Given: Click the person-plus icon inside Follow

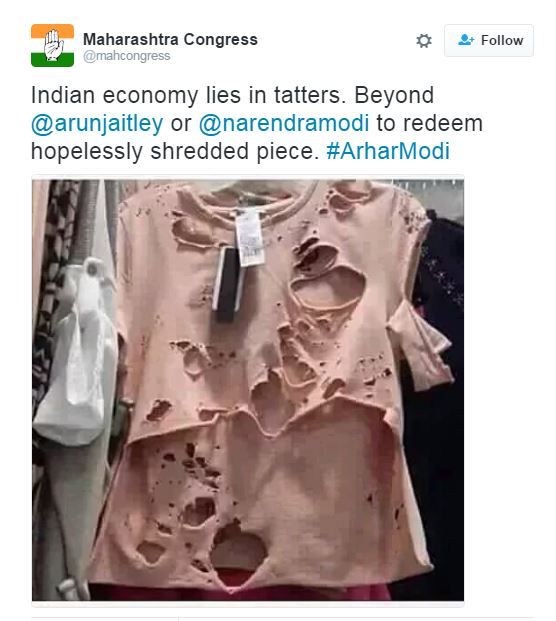Looking at the screenshot, I should pos(466,40).
